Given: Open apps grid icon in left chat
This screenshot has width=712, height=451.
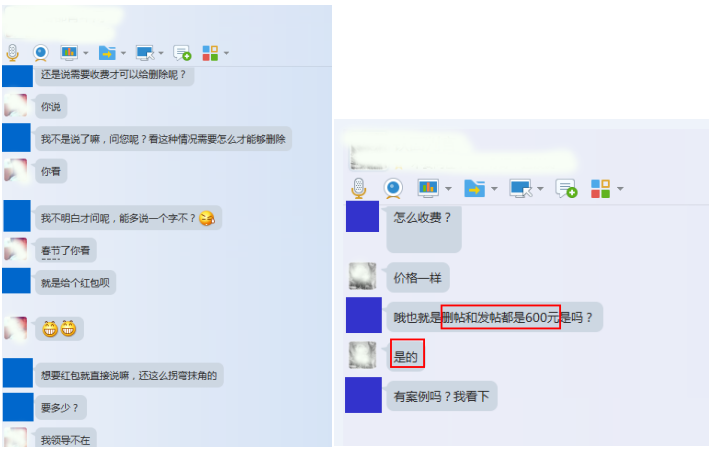Looking at the screenshot, I should (210, 53).
